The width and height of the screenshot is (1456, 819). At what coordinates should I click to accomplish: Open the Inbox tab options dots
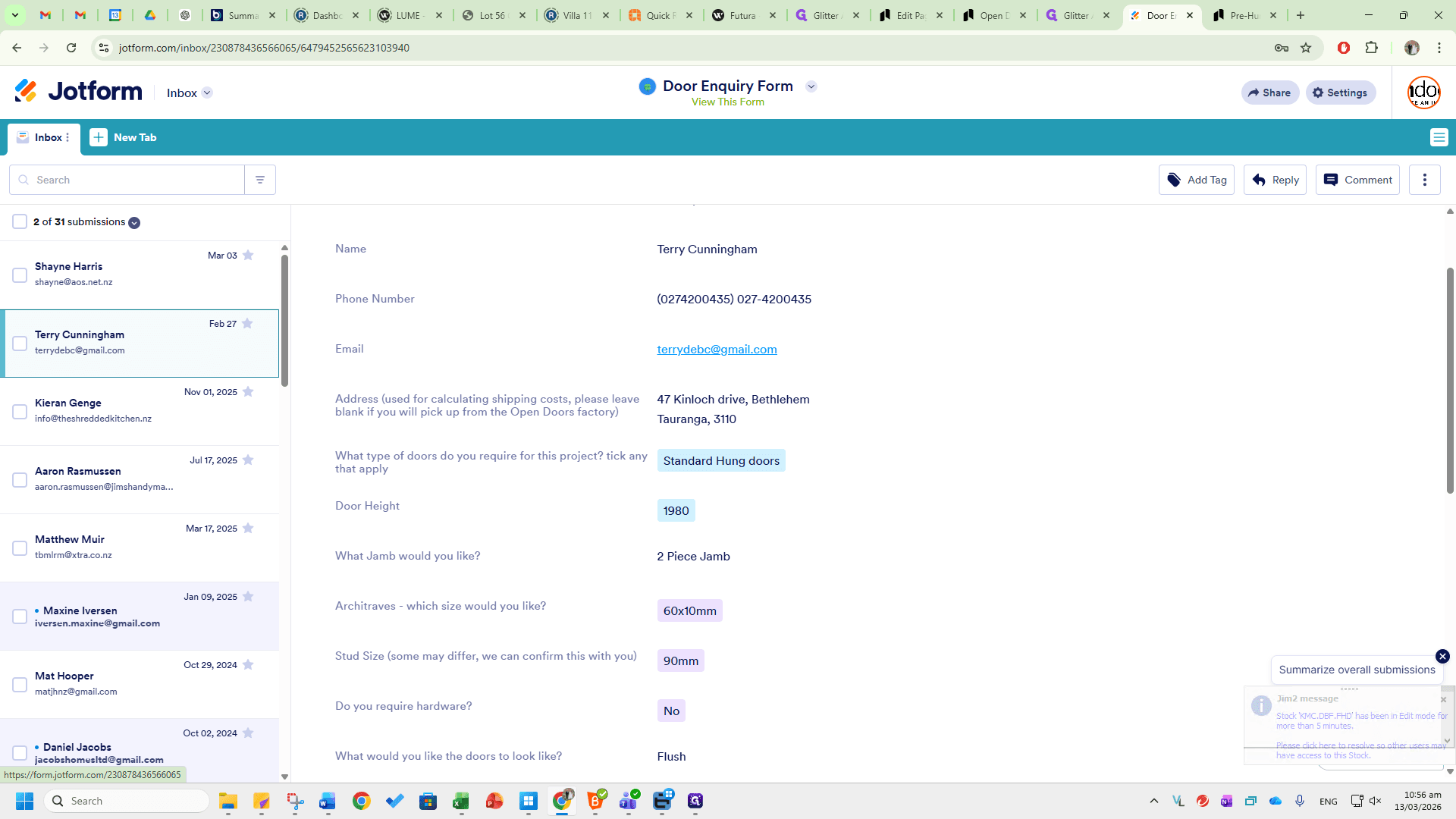click(67, 137)
